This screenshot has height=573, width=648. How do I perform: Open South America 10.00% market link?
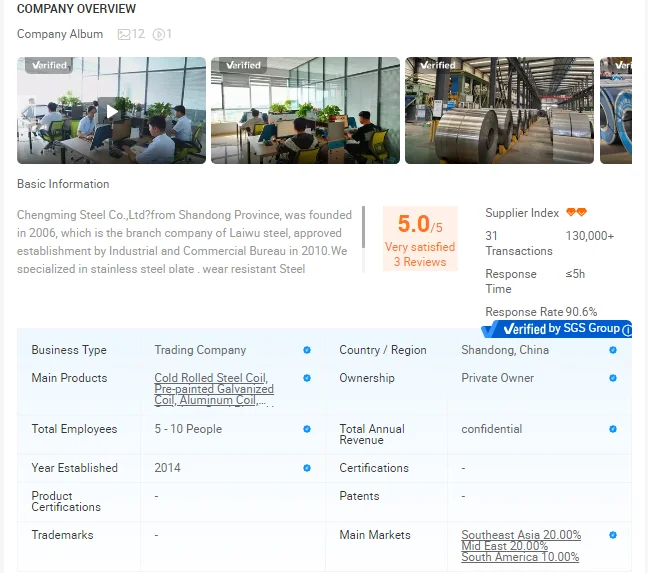click(520, 557)
